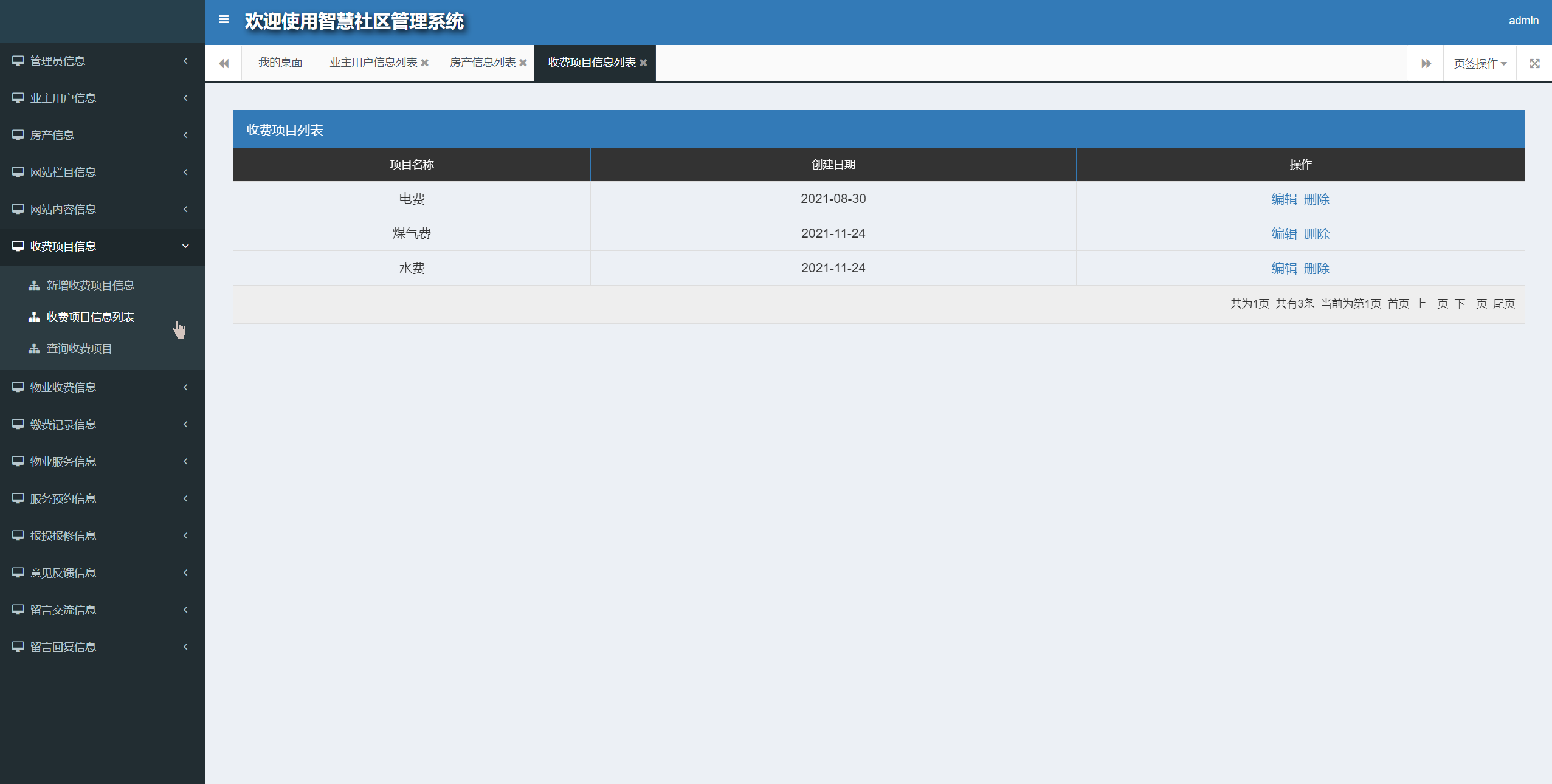
Task: Click the monitor icon beside 缴费记录信息
Action: point(18,424)
